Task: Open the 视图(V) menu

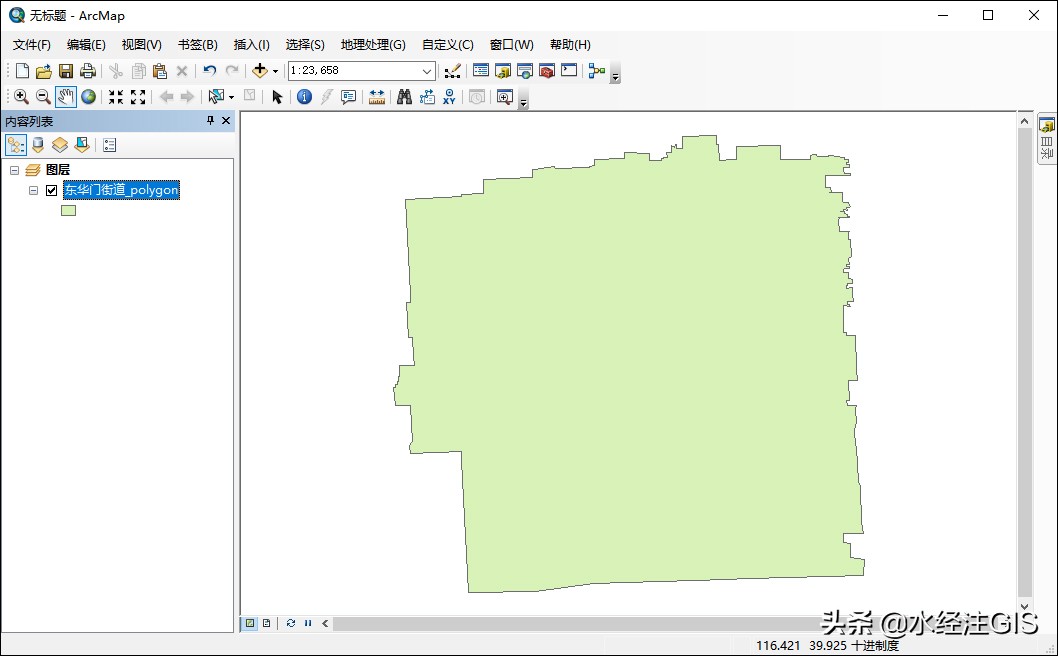Action: tap(141, 45)
